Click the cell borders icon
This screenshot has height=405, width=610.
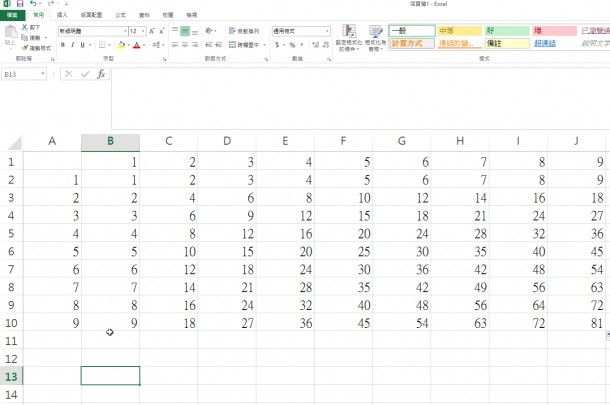click(x=102, y=45)
